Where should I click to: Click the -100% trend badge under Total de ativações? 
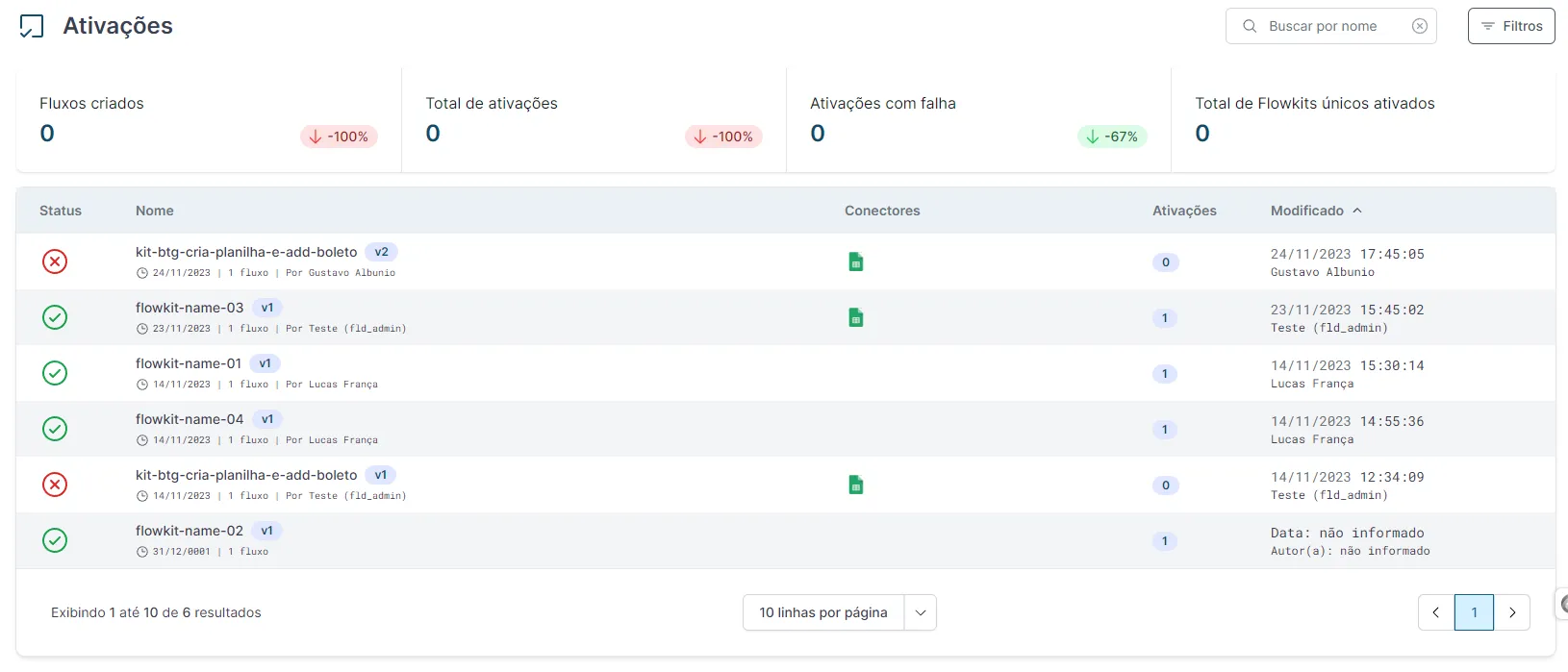(723, 137)
